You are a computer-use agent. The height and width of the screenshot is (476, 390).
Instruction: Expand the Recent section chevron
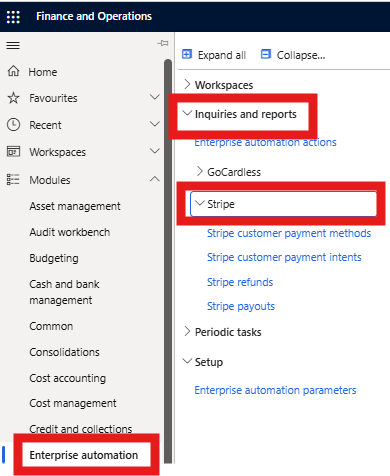(155, 124)
